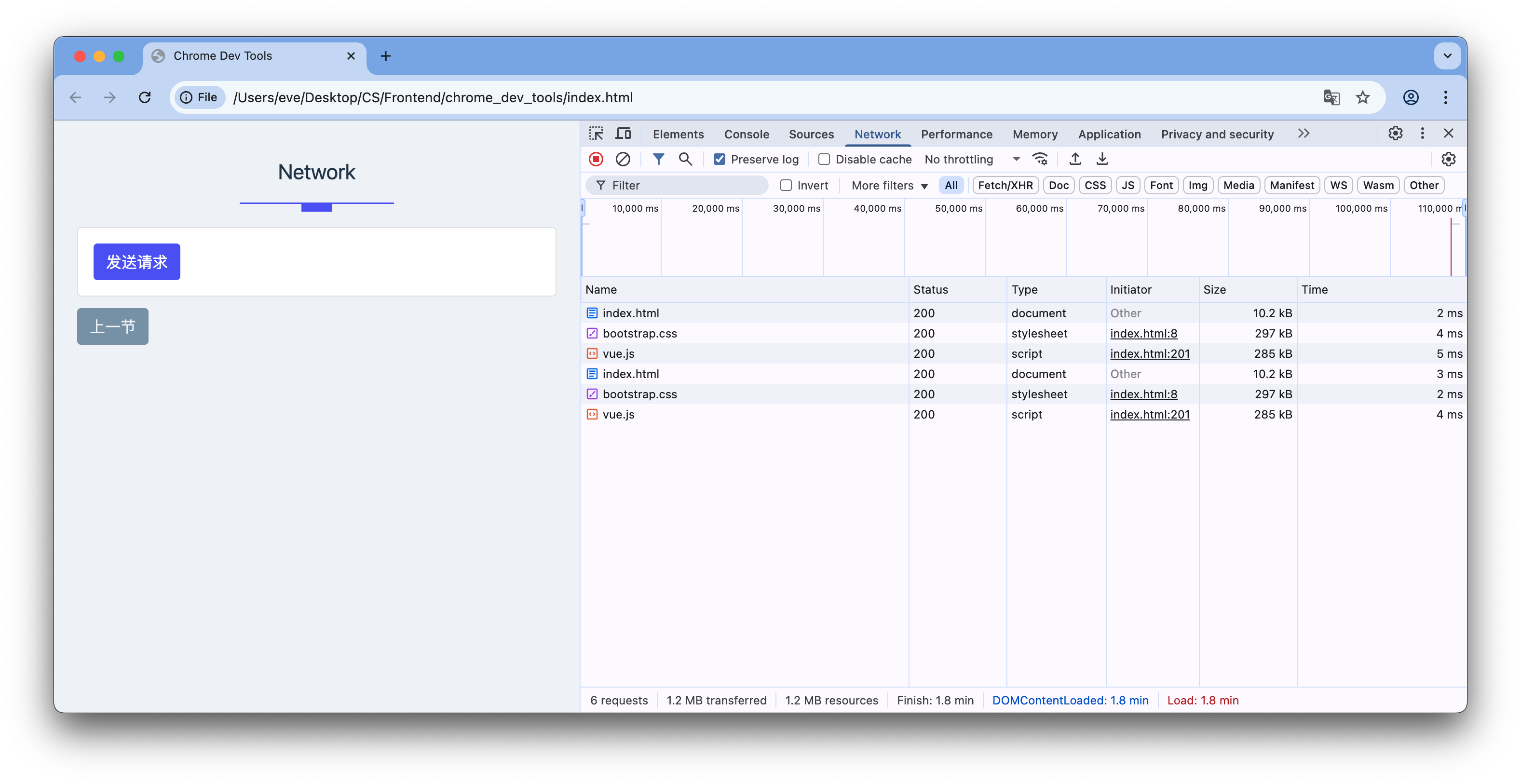Show more DevTools tabs via chevrons
Viewport: 1521px width, 784px height.
1304,134
